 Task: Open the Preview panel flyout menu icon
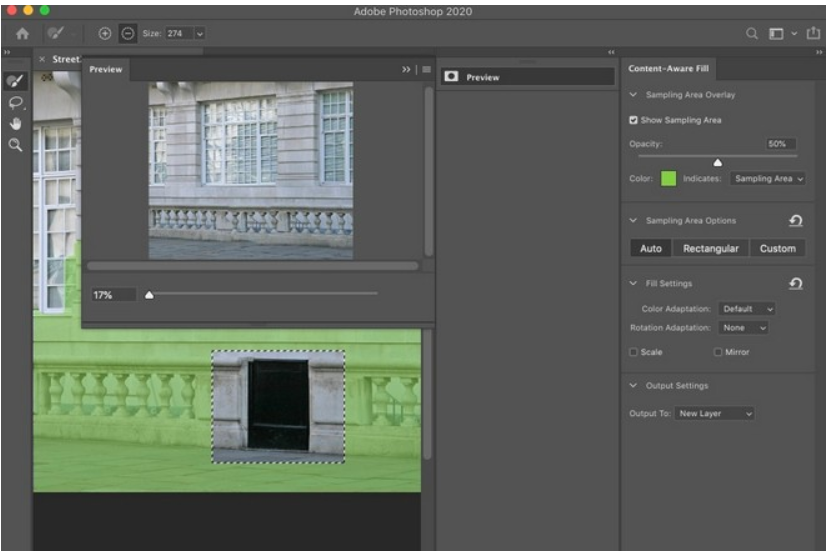[426, 69]
